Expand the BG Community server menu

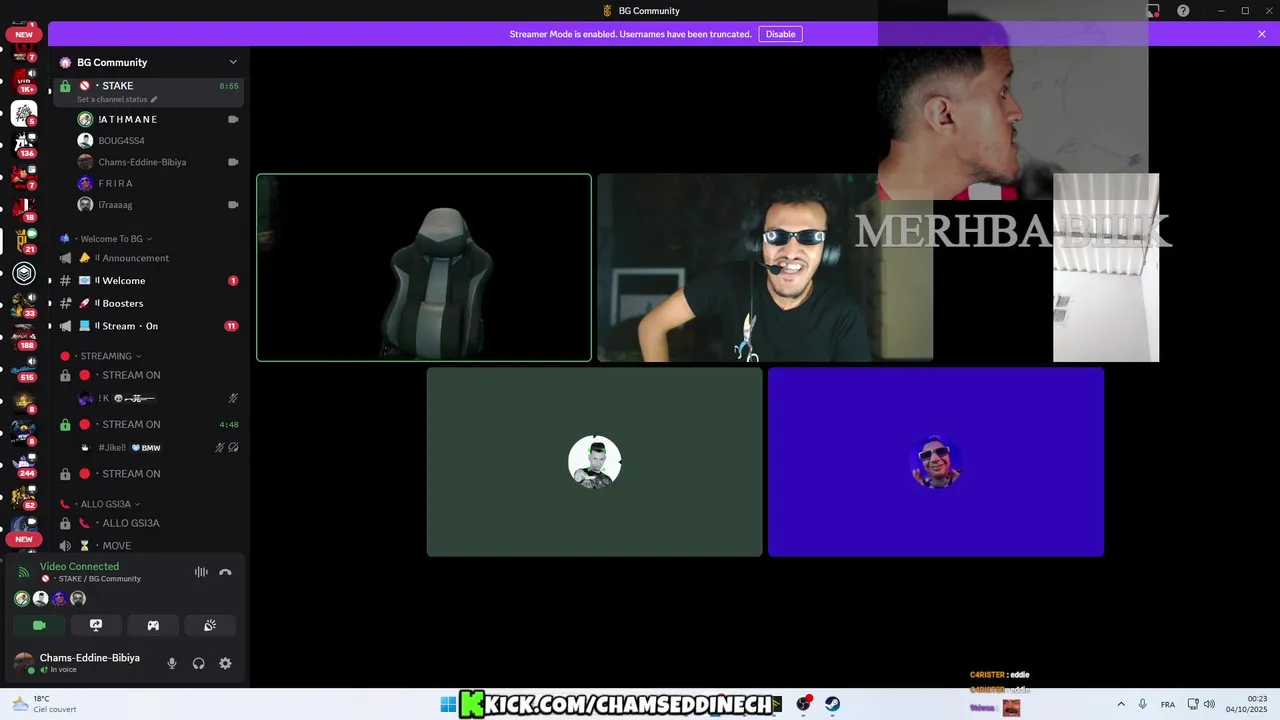(x=150, y=62)
